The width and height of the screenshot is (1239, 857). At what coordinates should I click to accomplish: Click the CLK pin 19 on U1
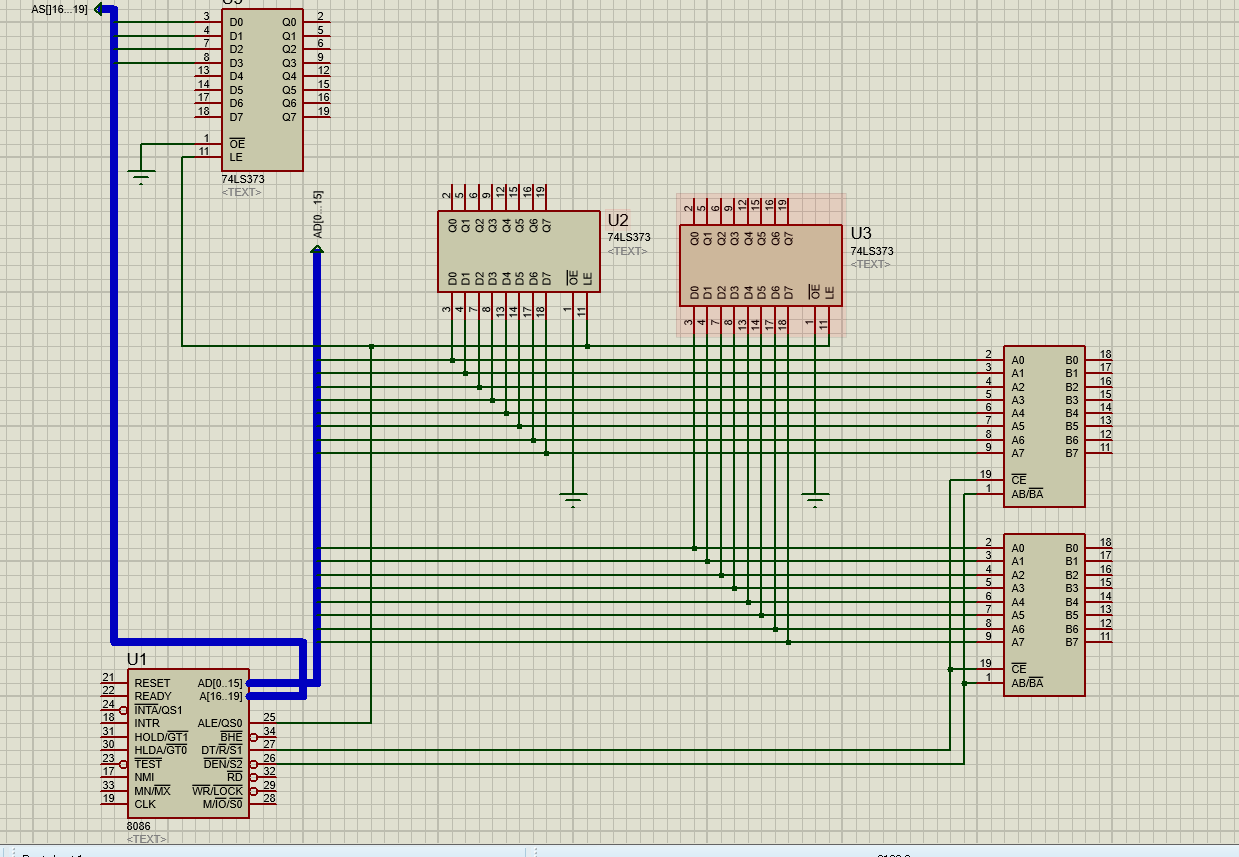tap(113, 804)
